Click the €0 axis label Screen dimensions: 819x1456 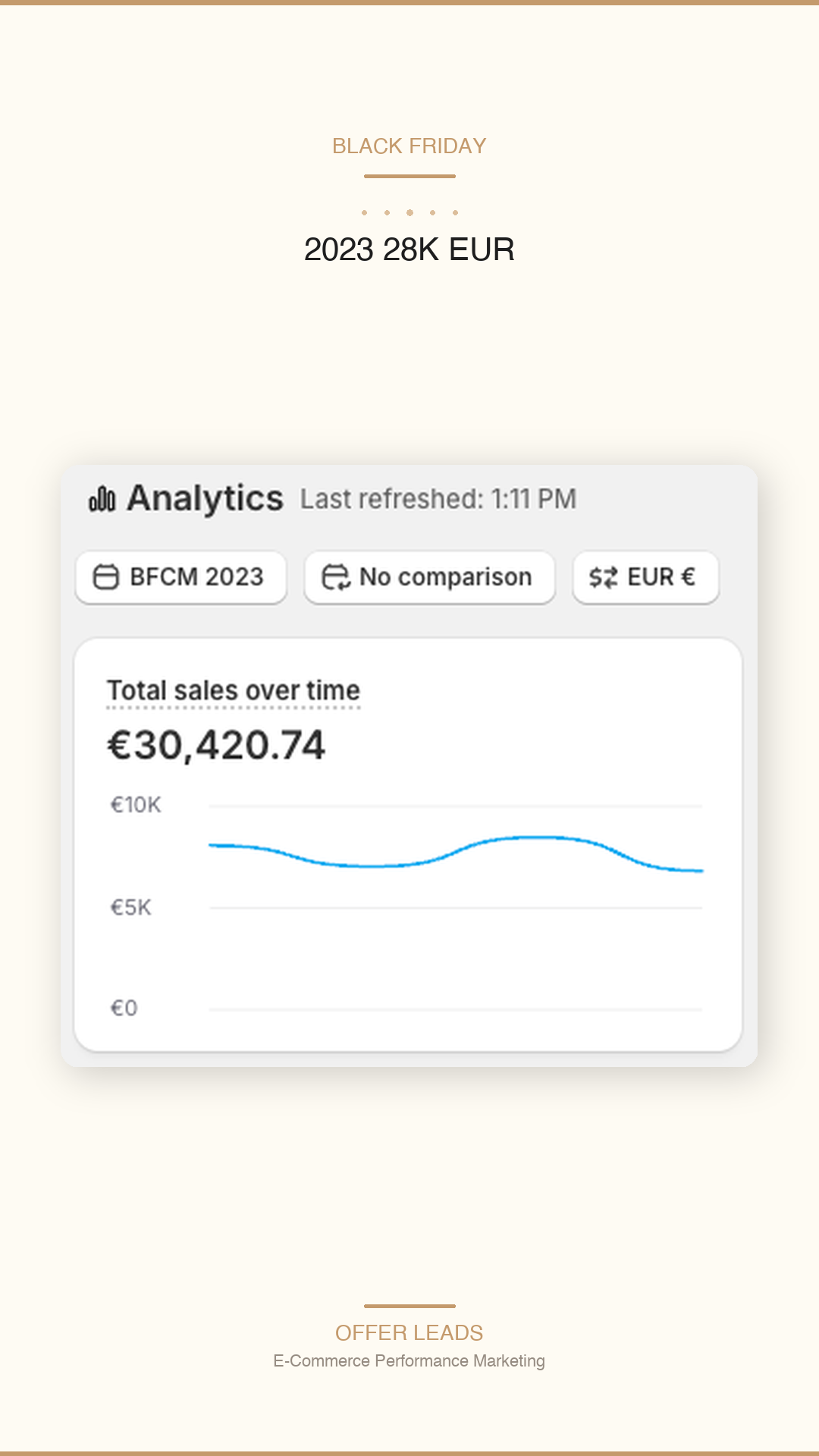[x=124, y=1008]
